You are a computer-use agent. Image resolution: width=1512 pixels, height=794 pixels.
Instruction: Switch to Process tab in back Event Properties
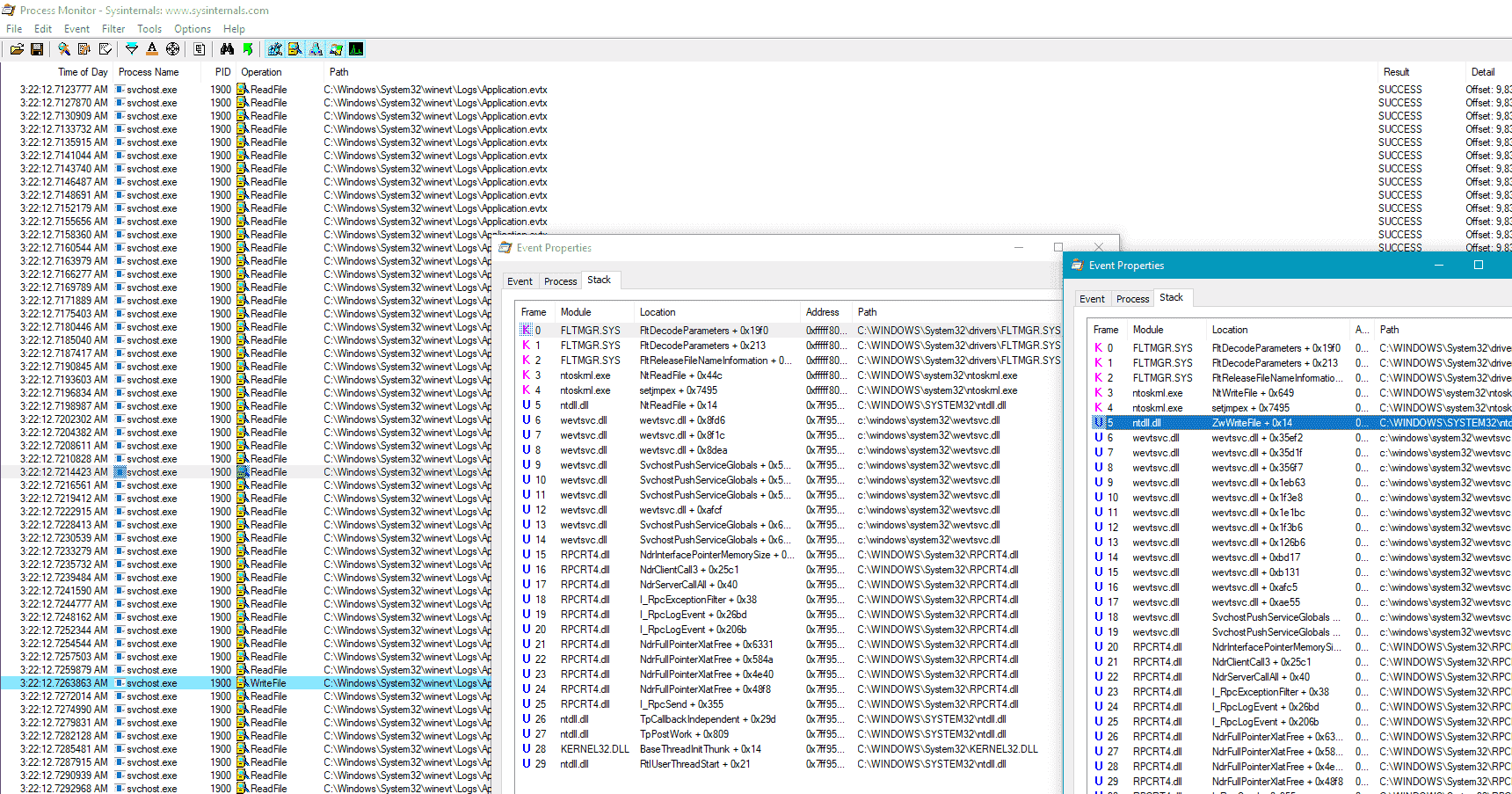click(560, 281)
